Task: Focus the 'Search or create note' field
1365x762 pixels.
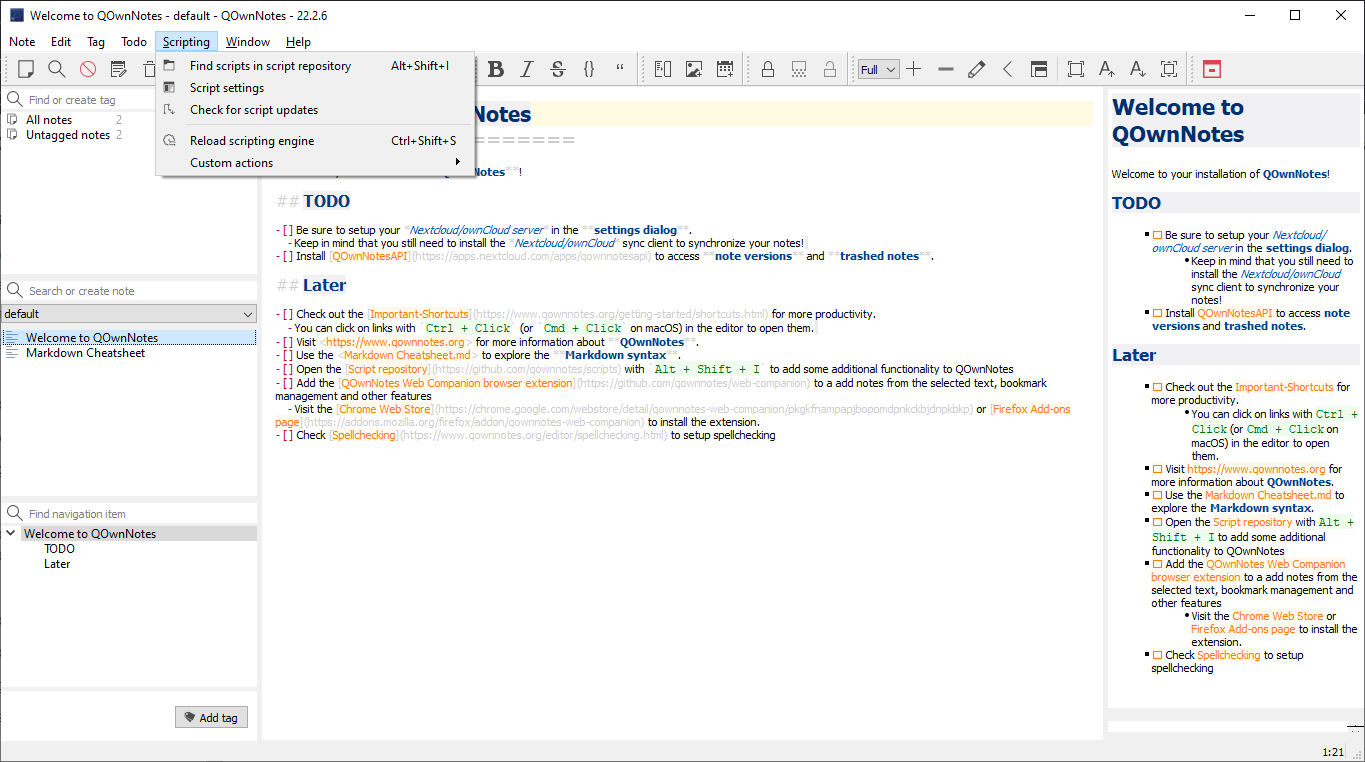Action: [x=139, y=291]
